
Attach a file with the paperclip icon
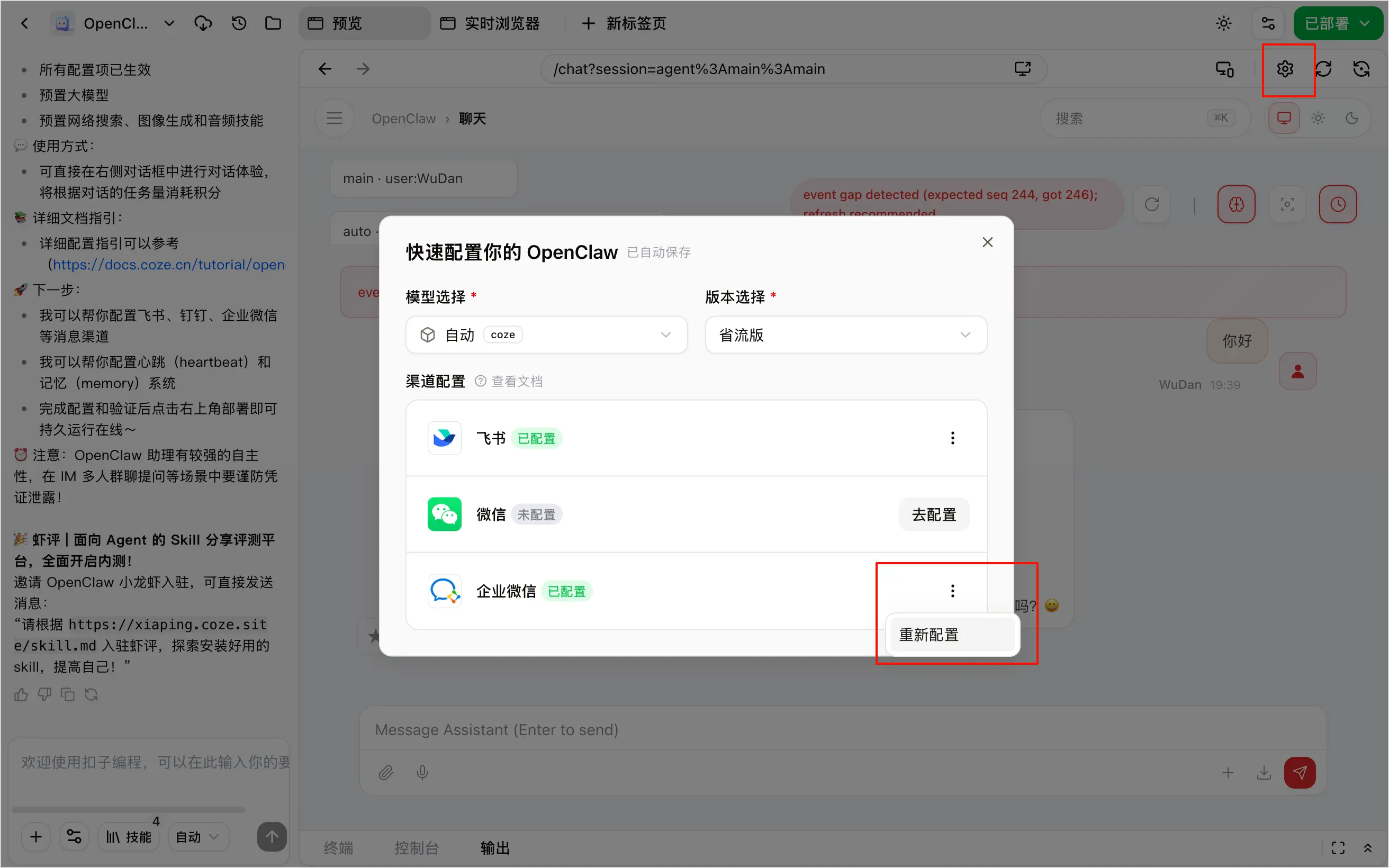tap(386, 773)
